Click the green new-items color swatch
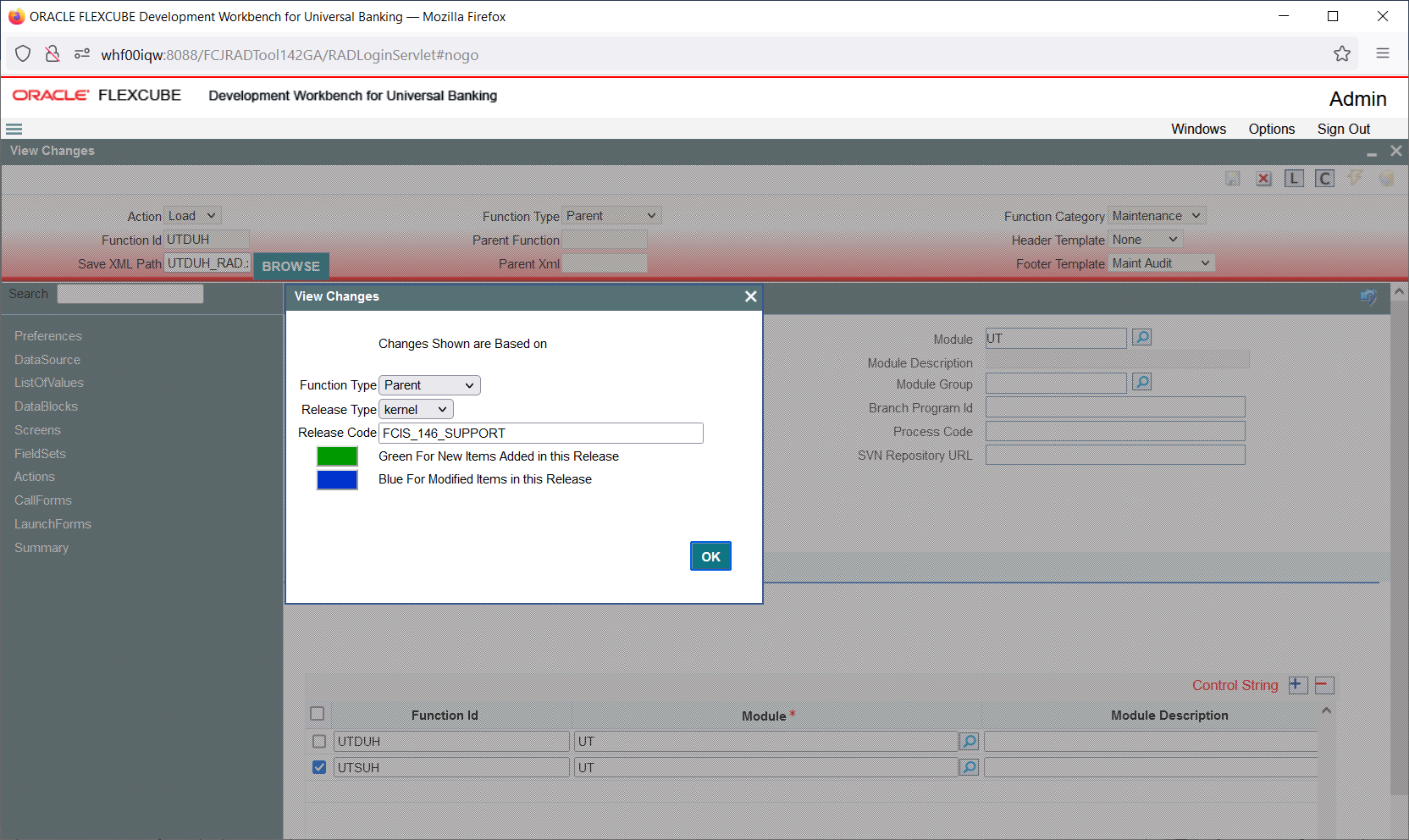The image size is (1409, 840). [337, 456]
